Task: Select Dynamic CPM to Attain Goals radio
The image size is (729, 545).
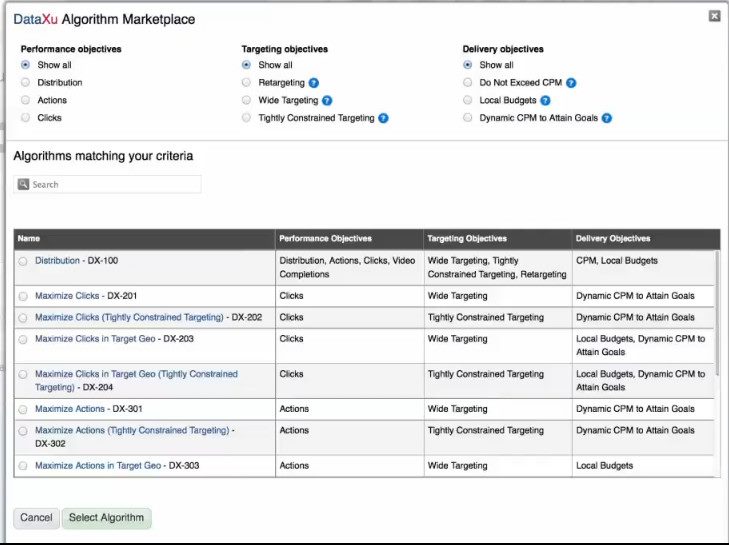Action: pyautogui.click(x=468, y=118)
